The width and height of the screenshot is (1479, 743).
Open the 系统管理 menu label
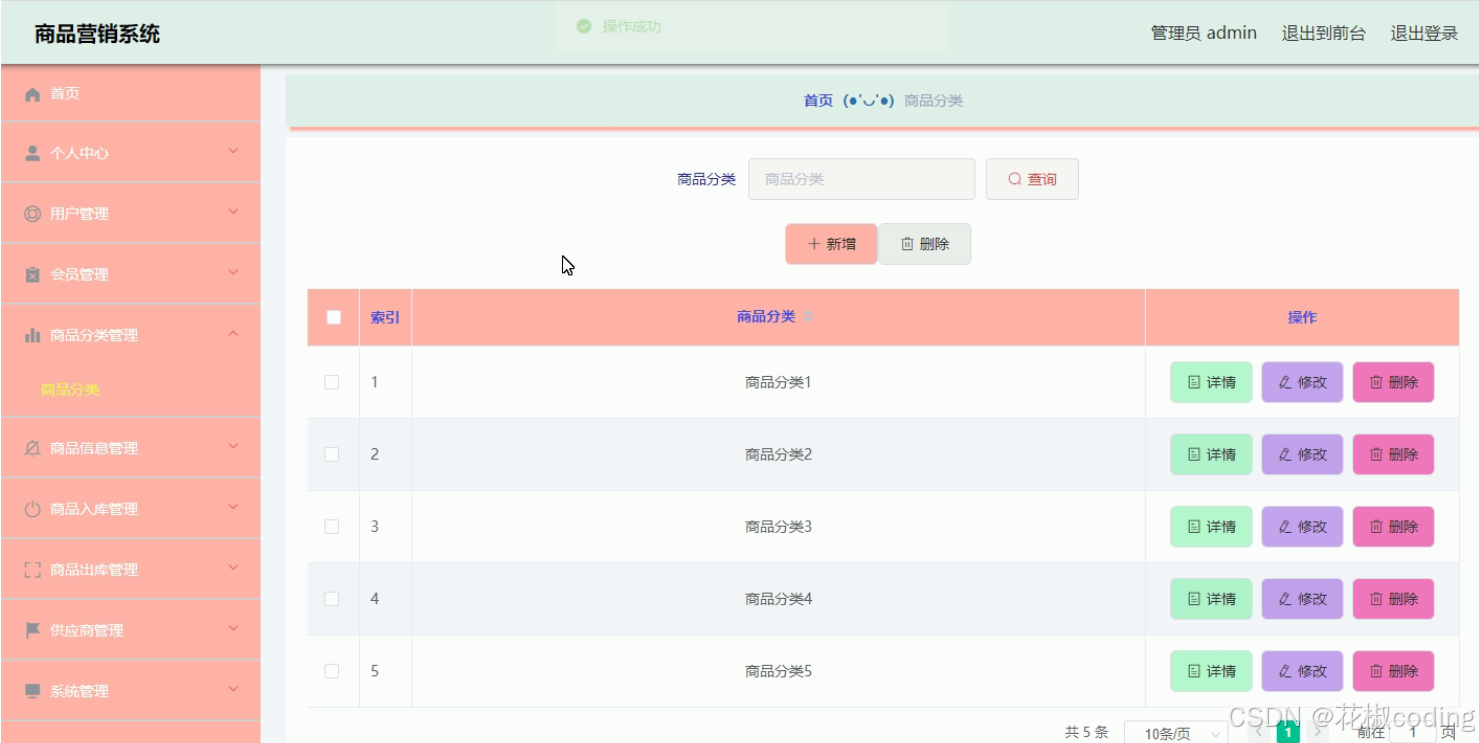point(80,692)
